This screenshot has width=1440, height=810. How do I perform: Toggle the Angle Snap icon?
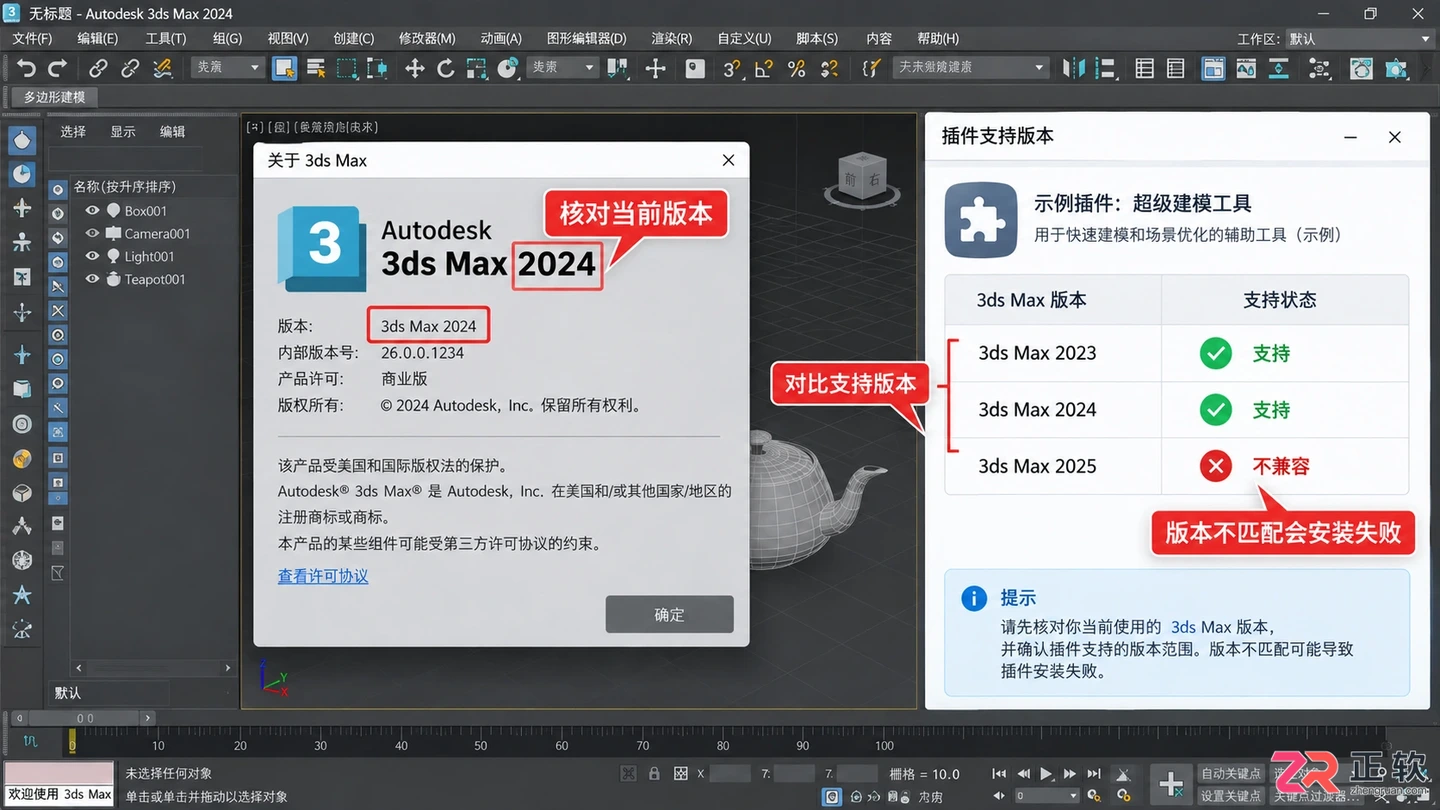(x=763, y=68)
